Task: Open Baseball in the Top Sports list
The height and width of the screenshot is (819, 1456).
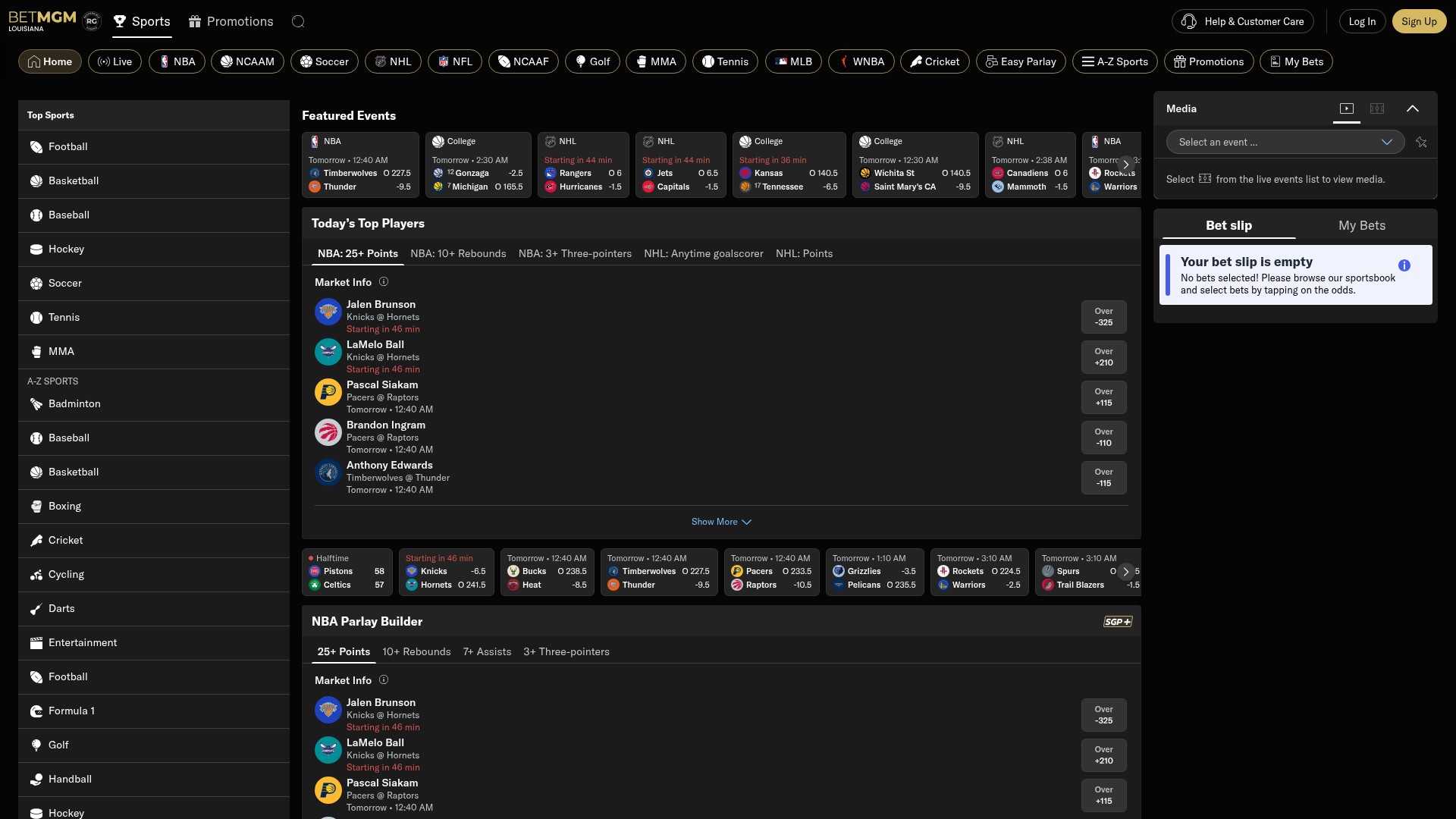Action: click(x=154, y=215)
